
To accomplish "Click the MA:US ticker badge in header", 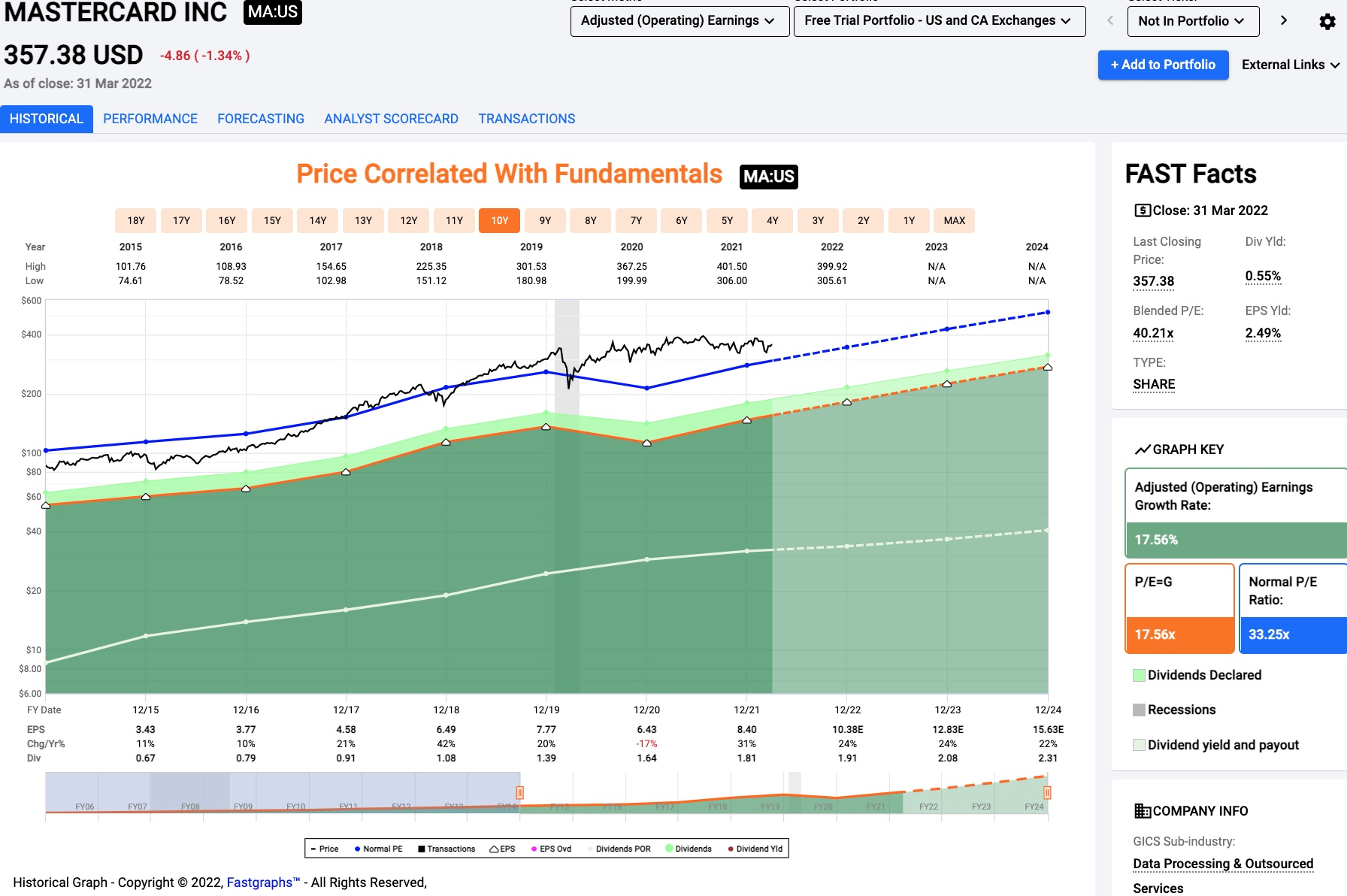I will (273, 12).
